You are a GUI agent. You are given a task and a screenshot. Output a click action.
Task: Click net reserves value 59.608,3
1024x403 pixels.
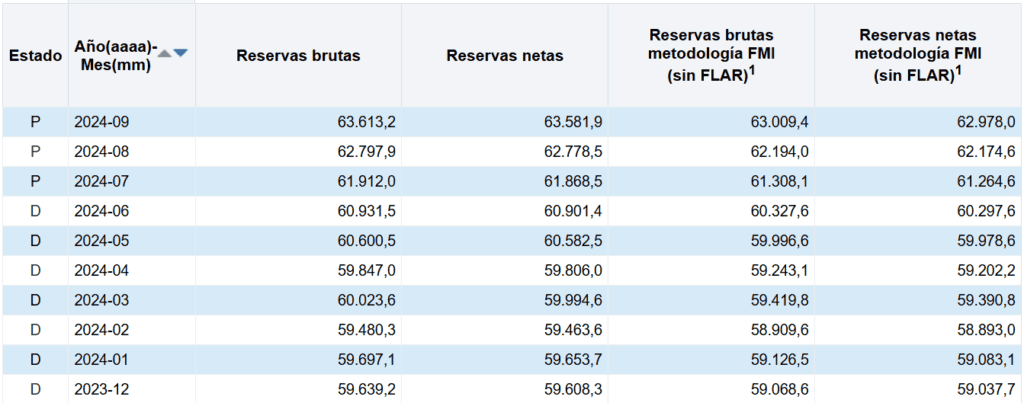coord(573,389)
